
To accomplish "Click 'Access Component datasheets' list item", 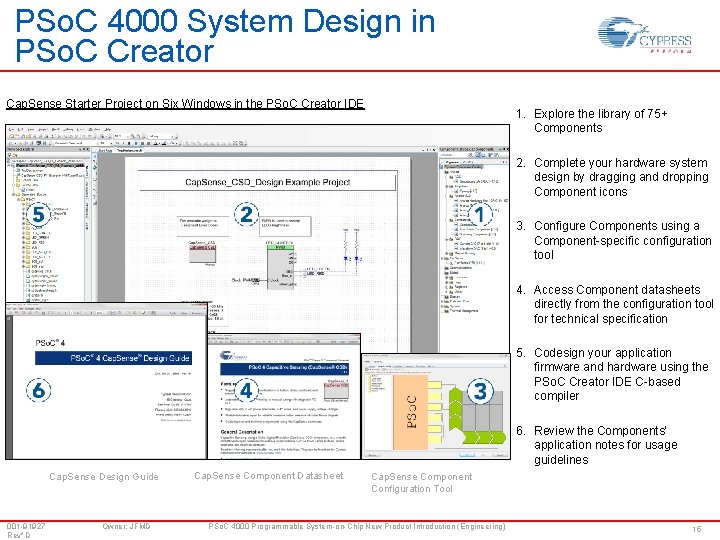I will coord(624,304).
